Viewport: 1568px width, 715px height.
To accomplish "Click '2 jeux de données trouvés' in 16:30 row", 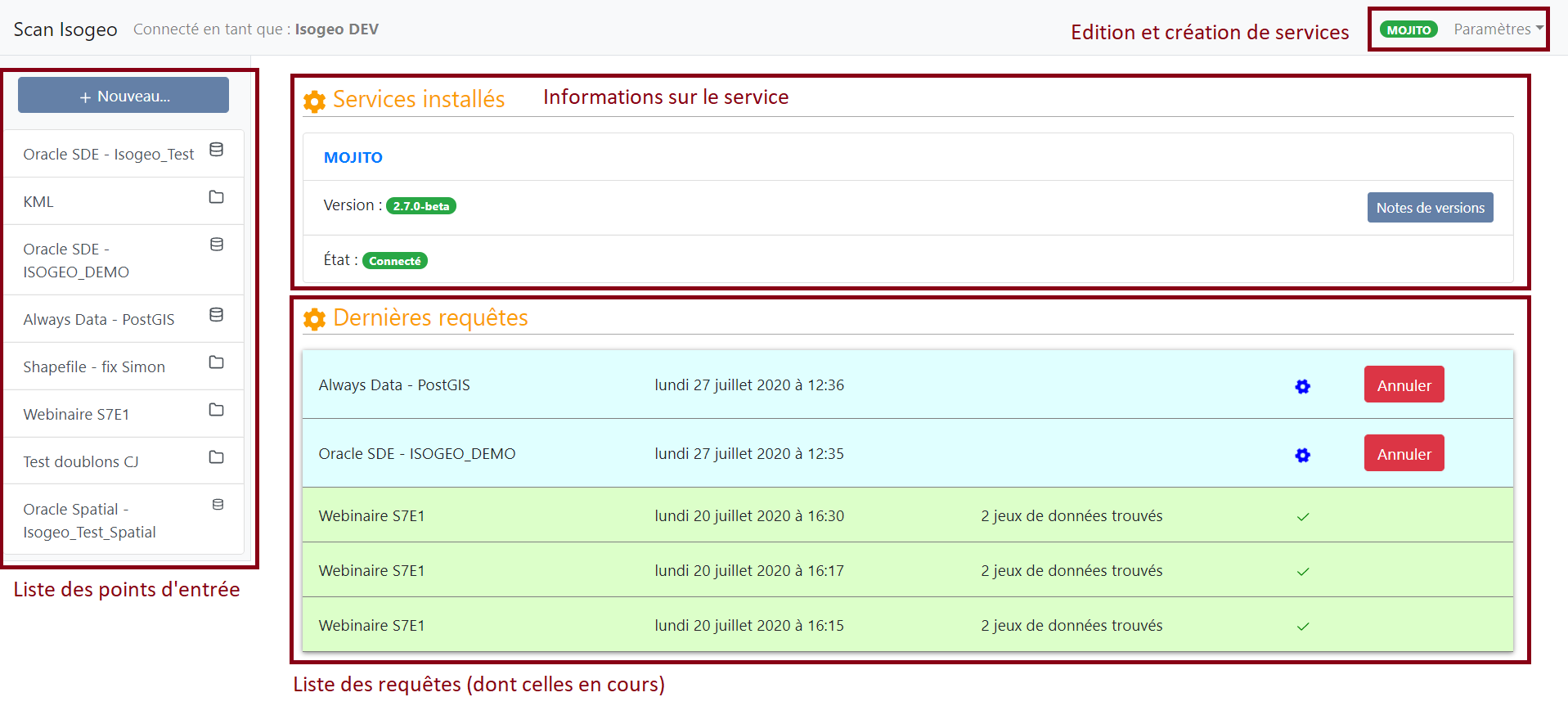I will coord(1072,516).
